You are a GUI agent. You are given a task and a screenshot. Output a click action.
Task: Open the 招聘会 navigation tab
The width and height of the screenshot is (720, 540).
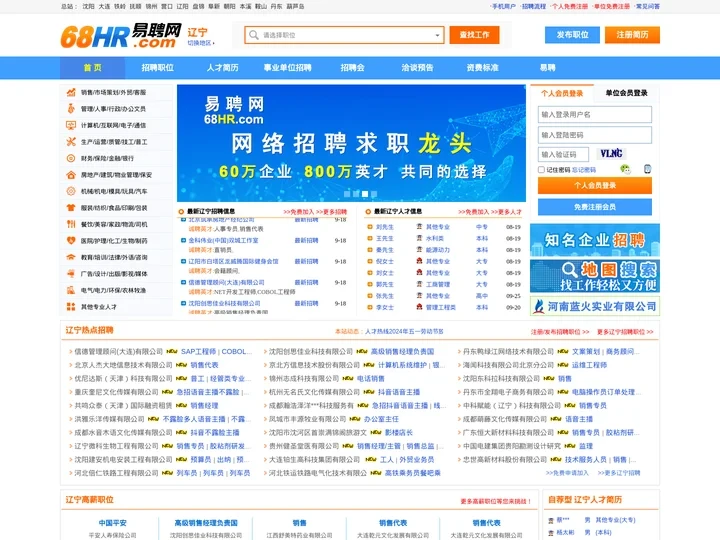[353, 68]
